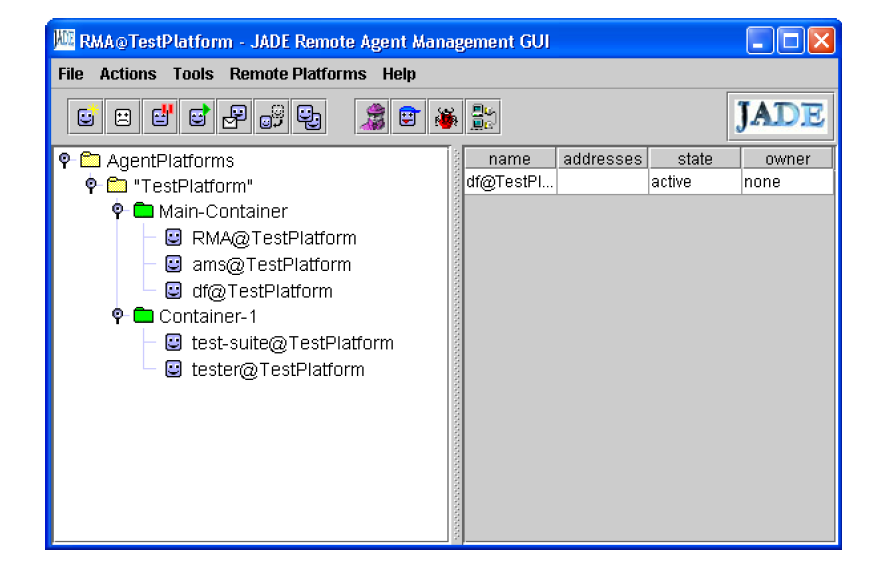Select the test-suite@TestPlatform agent label
Screen dimensions: 876x581
pos(292,343)
